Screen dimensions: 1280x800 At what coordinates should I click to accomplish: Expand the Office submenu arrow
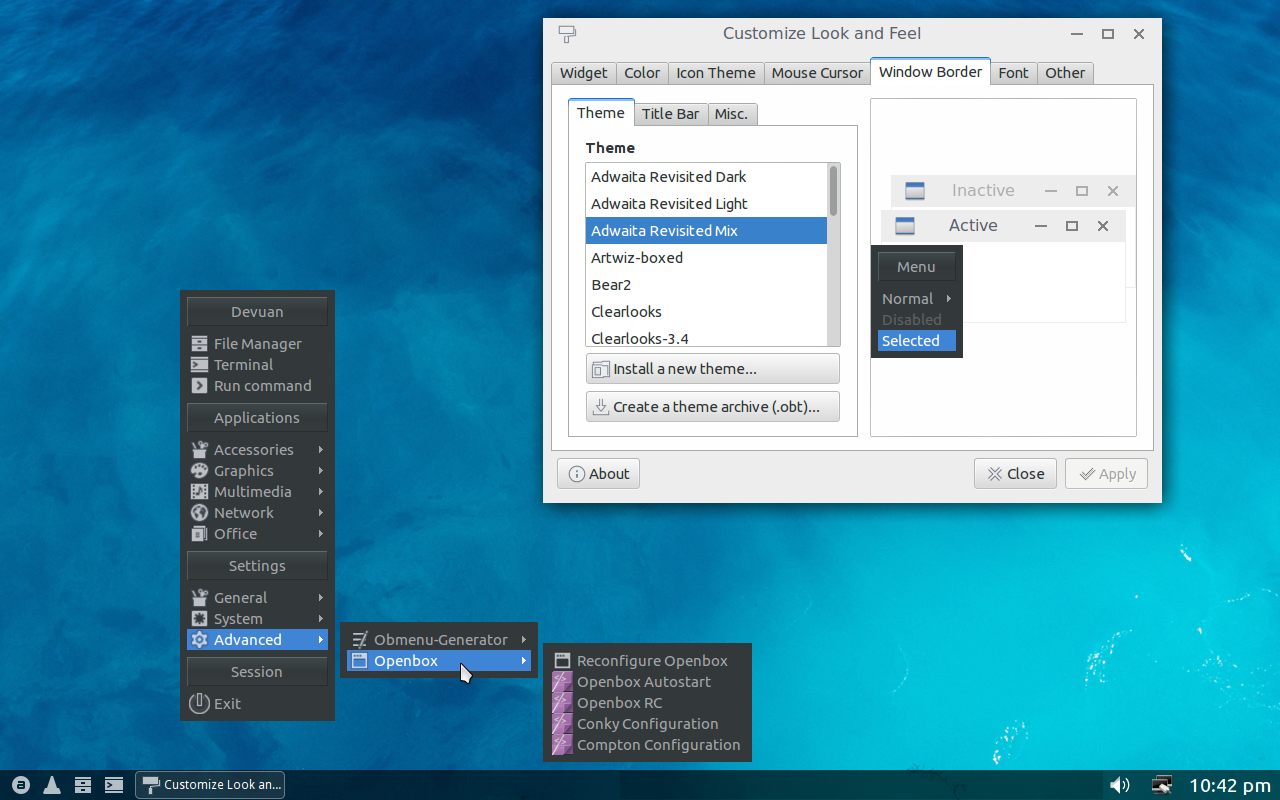pos(321,534)
